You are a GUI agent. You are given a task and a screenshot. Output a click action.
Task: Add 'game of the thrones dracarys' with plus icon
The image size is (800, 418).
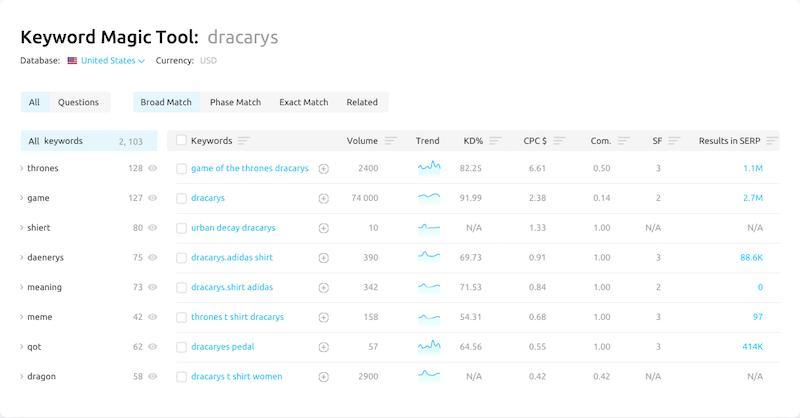click(x=323, y=168)
